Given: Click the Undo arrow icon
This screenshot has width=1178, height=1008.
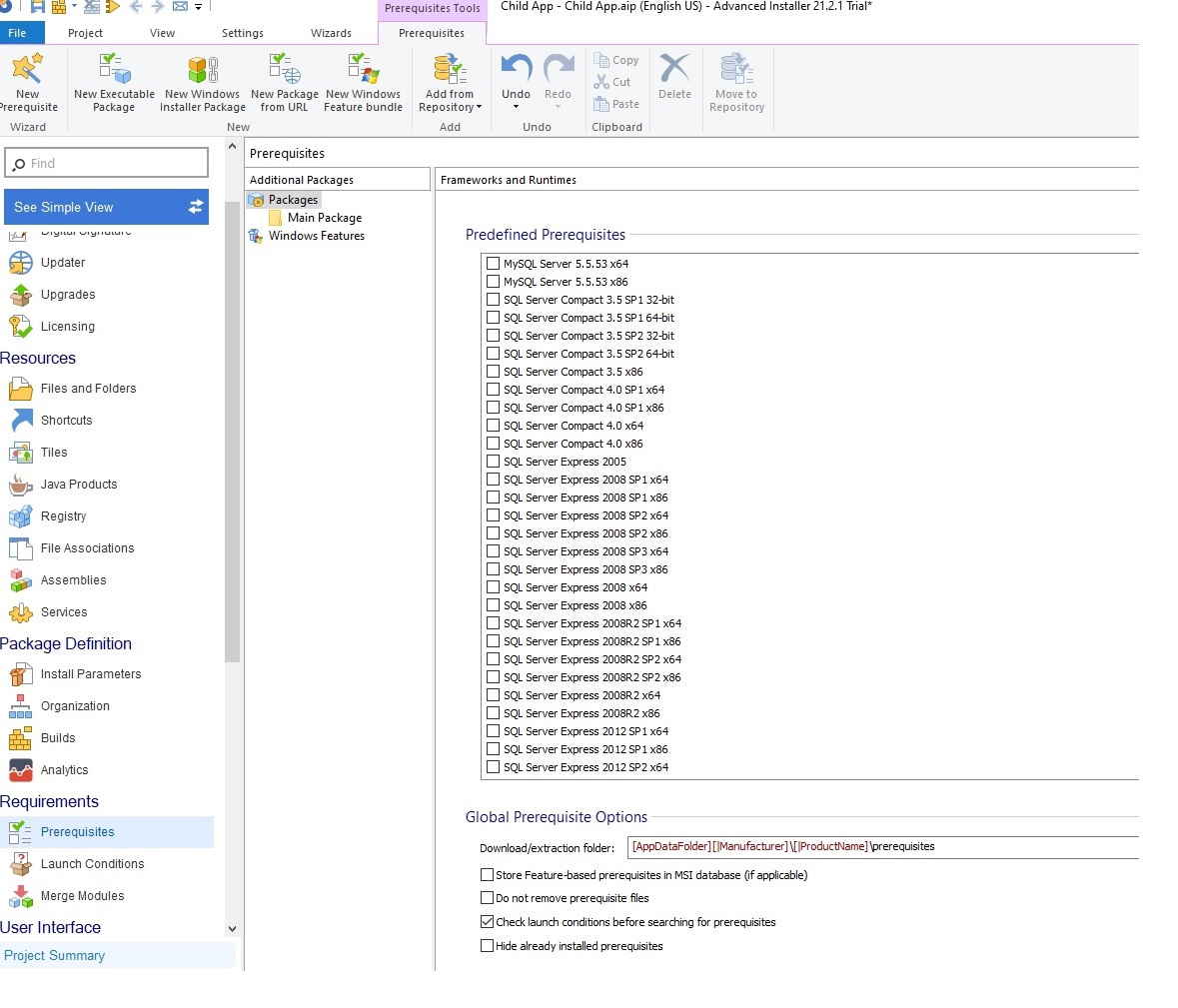Looking at the screenshot, I should coord(517,69).
